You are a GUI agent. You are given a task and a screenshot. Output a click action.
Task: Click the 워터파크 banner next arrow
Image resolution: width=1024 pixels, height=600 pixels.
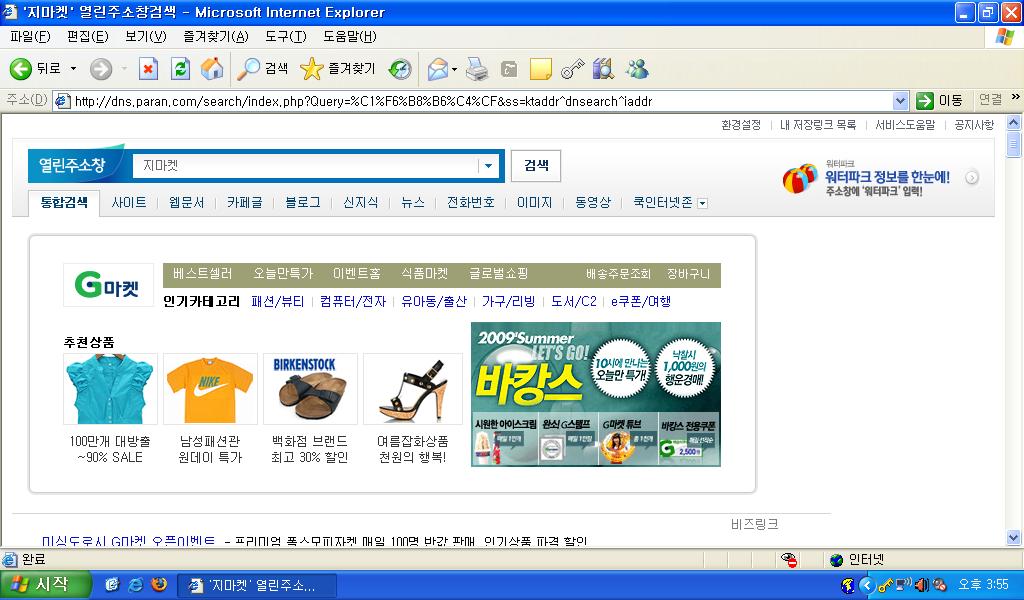pos(972,177)
